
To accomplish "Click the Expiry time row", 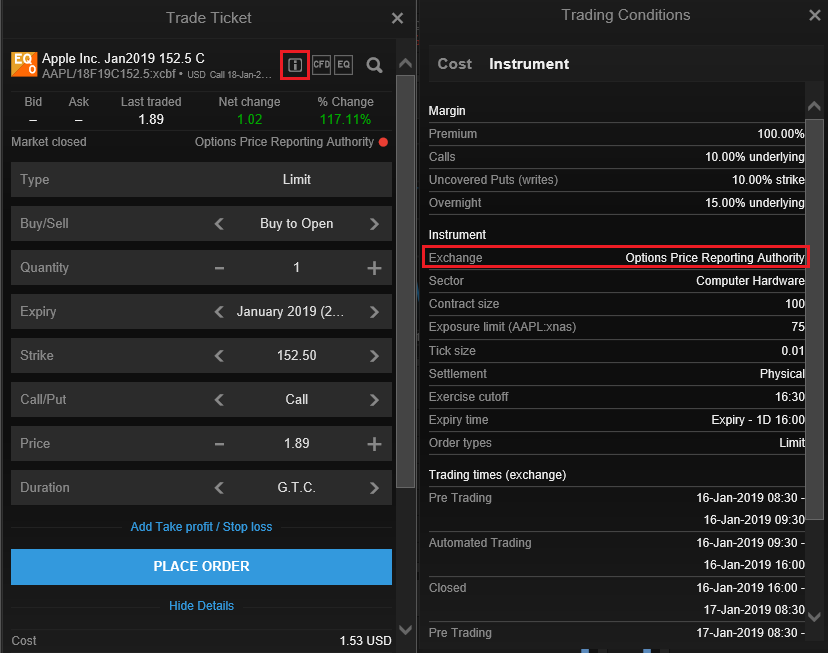I will click(x=616, y=420).
